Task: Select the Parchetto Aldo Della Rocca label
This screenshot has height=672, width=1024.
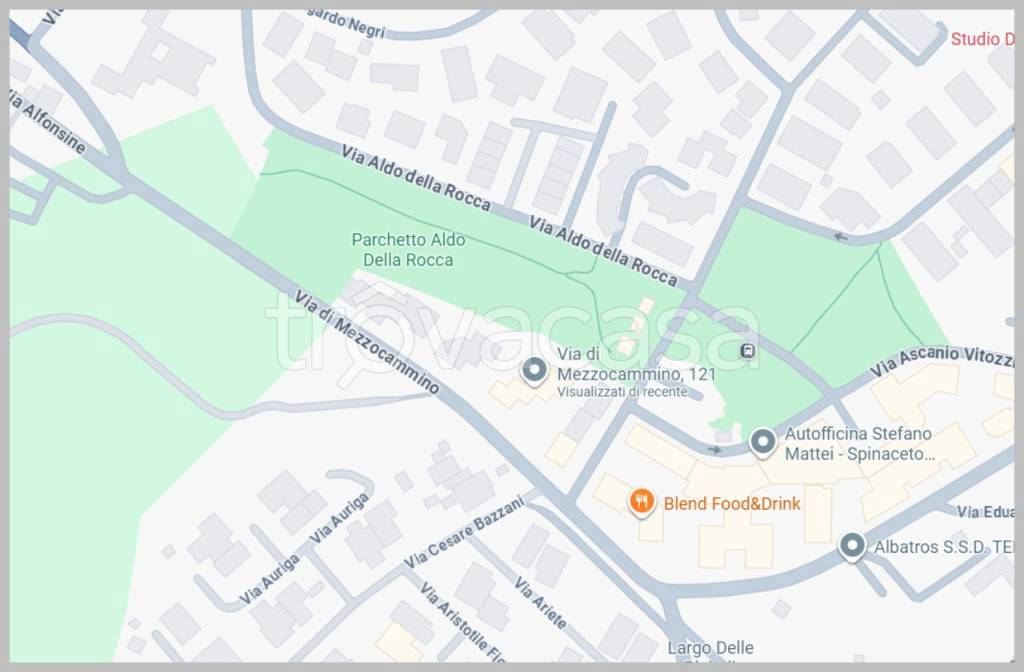Action: [x=408, y=249]
